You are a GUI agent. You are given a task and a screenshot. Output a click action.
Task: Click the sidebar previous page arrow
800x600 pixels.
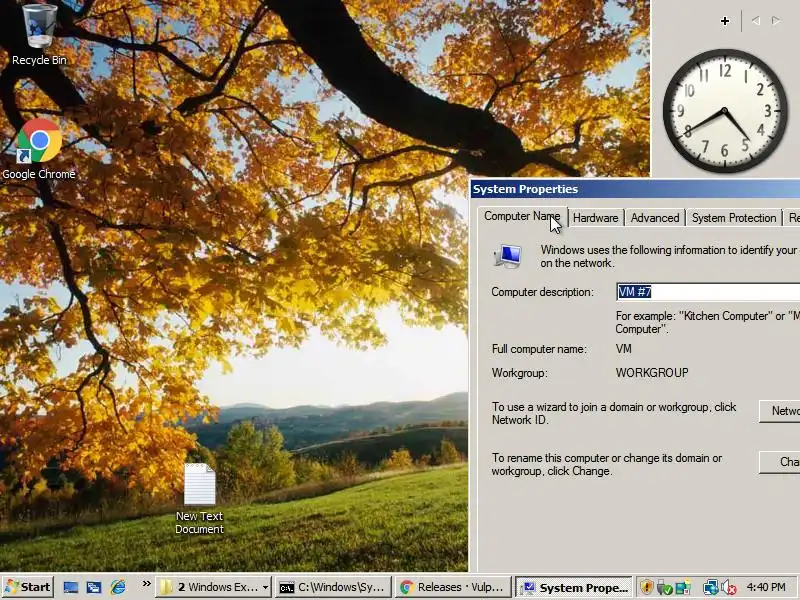[756, 21]
